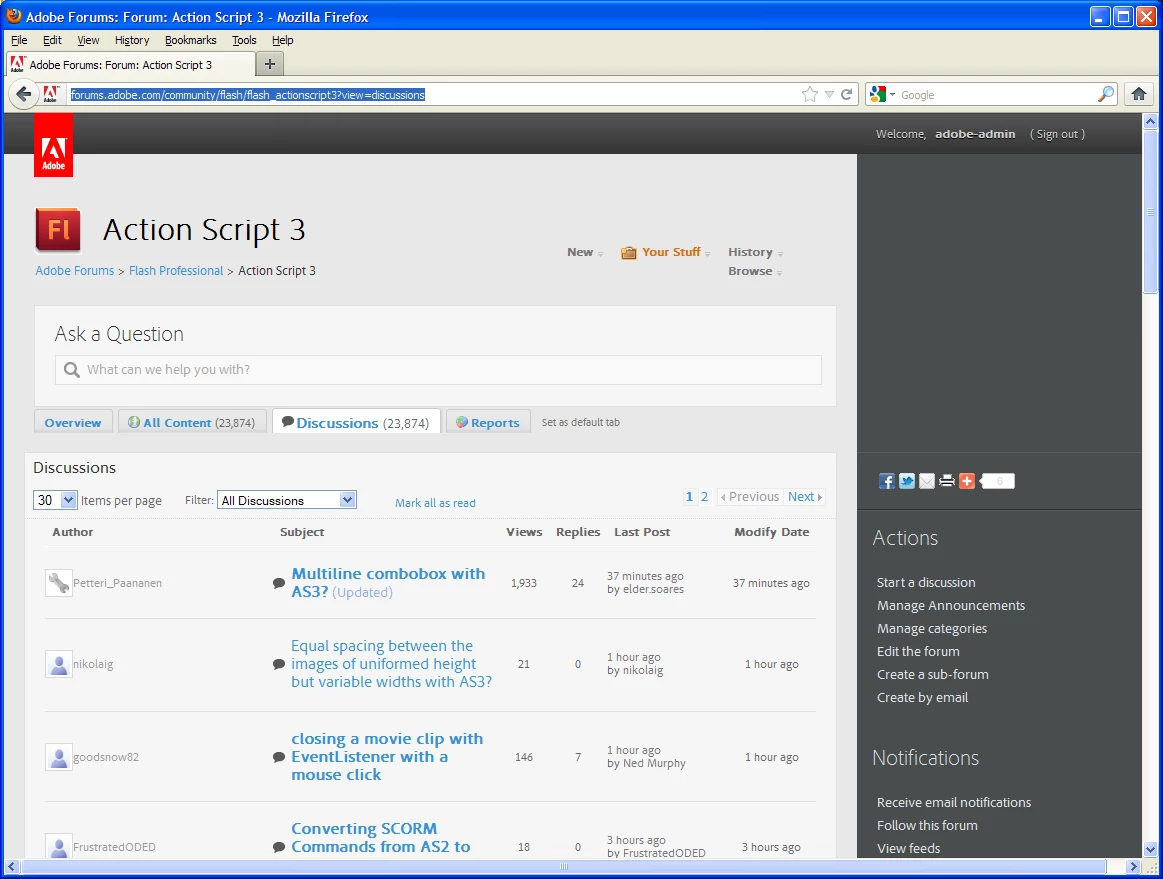Viewport: 1163px width, 879px height.
Task: Expand the History menu
Action: coord(755,252)
